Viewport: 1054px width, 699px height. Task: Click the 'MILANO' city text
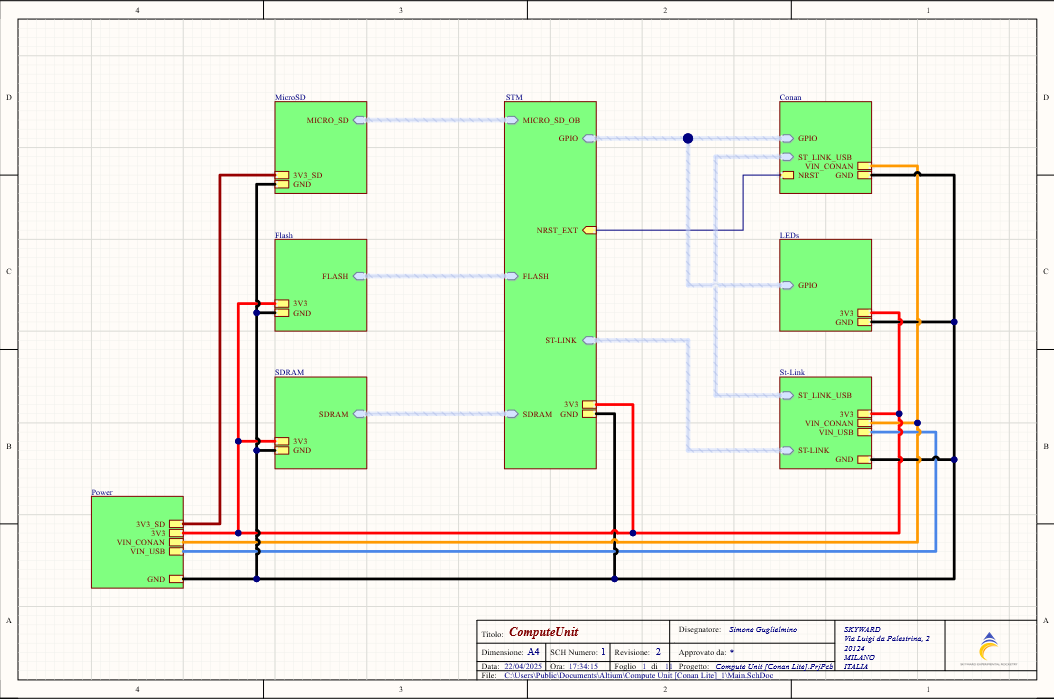(x=860, y=657)
